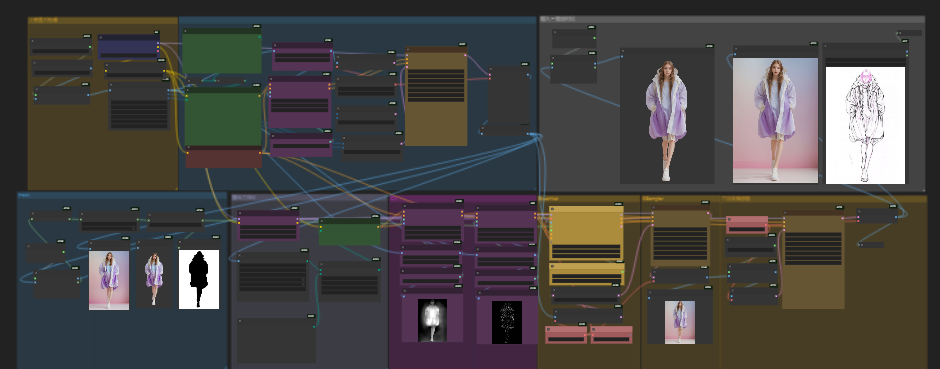Select the grayscale depth map preview image
940x369 pixels.
click(x=432, y=320)
